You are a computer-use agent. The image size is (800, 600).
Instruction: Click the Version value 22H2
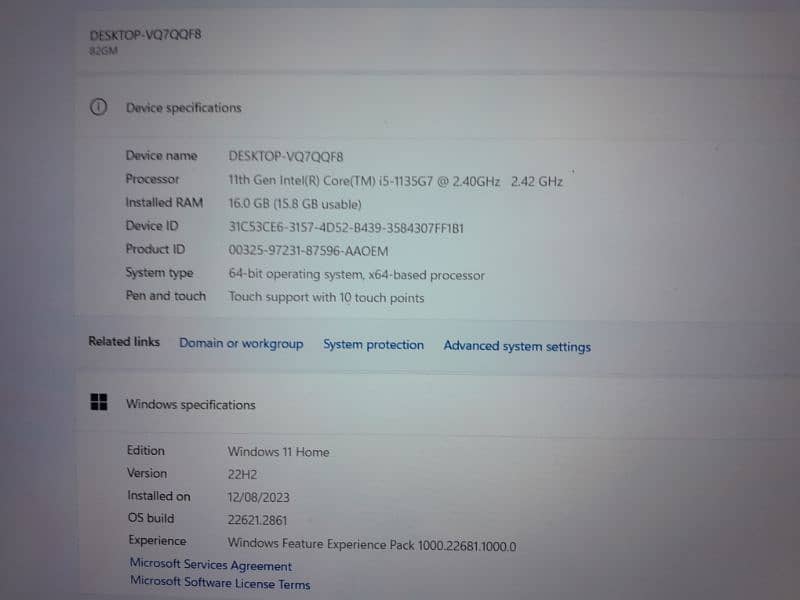pyautogui.click(x=242, y=474)
